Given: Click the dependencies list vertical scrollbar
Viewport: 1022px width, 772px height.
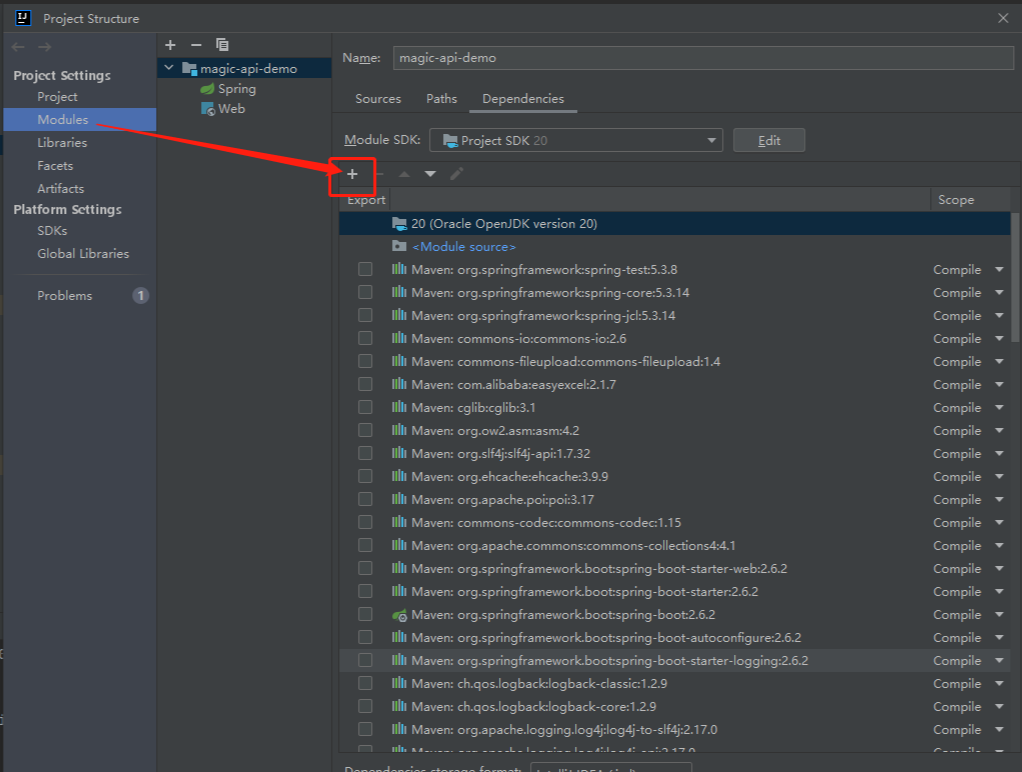Looking at the screenshot, I should tap(1015, 276).
